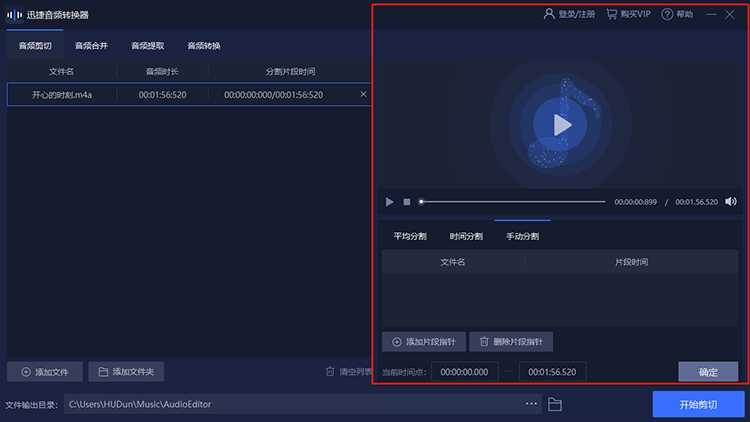This screenshot has width=750, height=422.
Task: Open the 购买VIP shopping cart link
Action: pyautogui.click(x=628, y=14)
